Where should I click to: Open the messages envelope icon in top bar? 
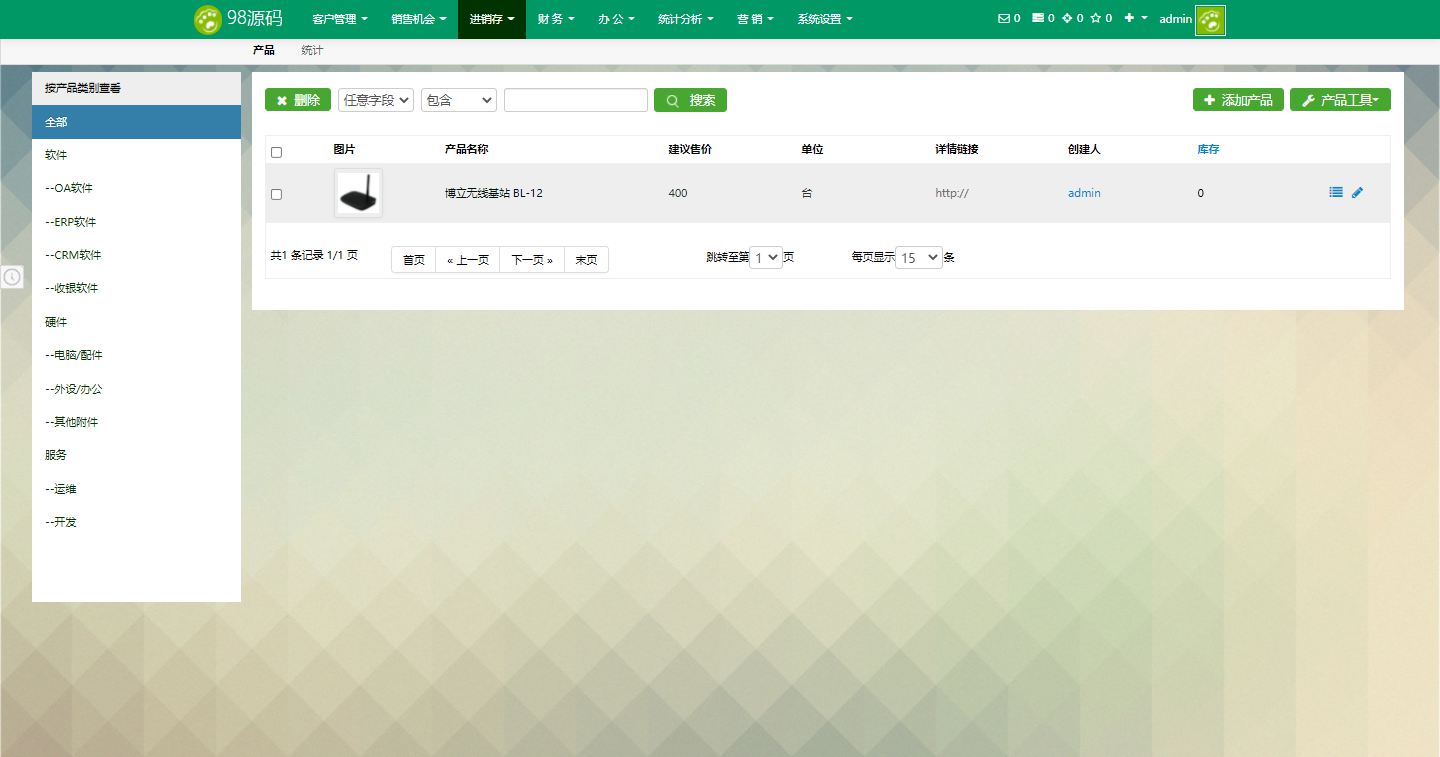point(1004,18)
